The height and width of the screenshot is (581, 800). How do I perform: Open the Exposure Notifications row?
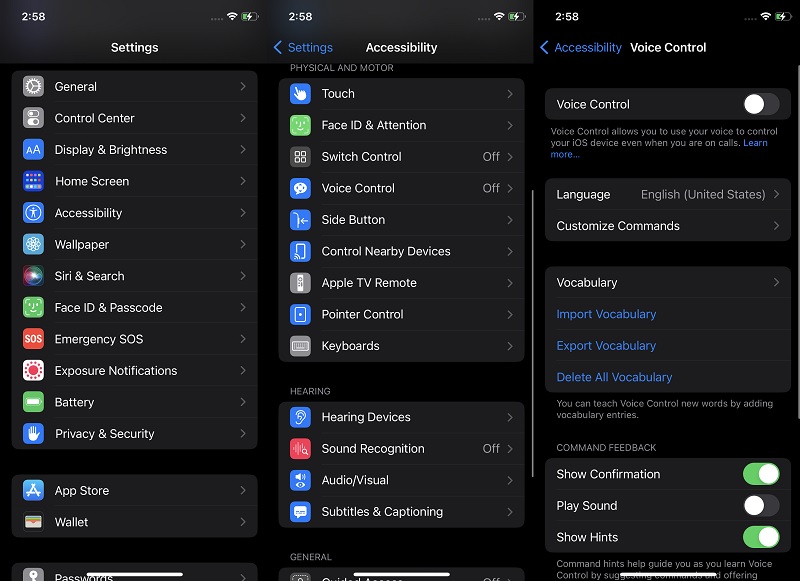[x=135, y=371]
